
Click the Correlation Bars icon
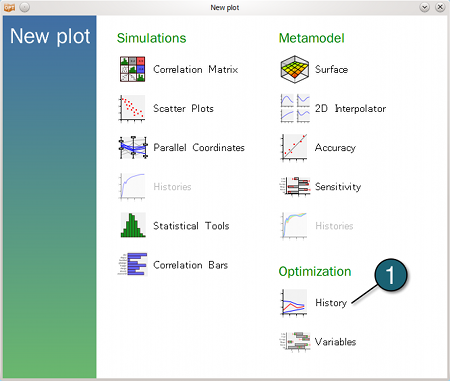133,264
